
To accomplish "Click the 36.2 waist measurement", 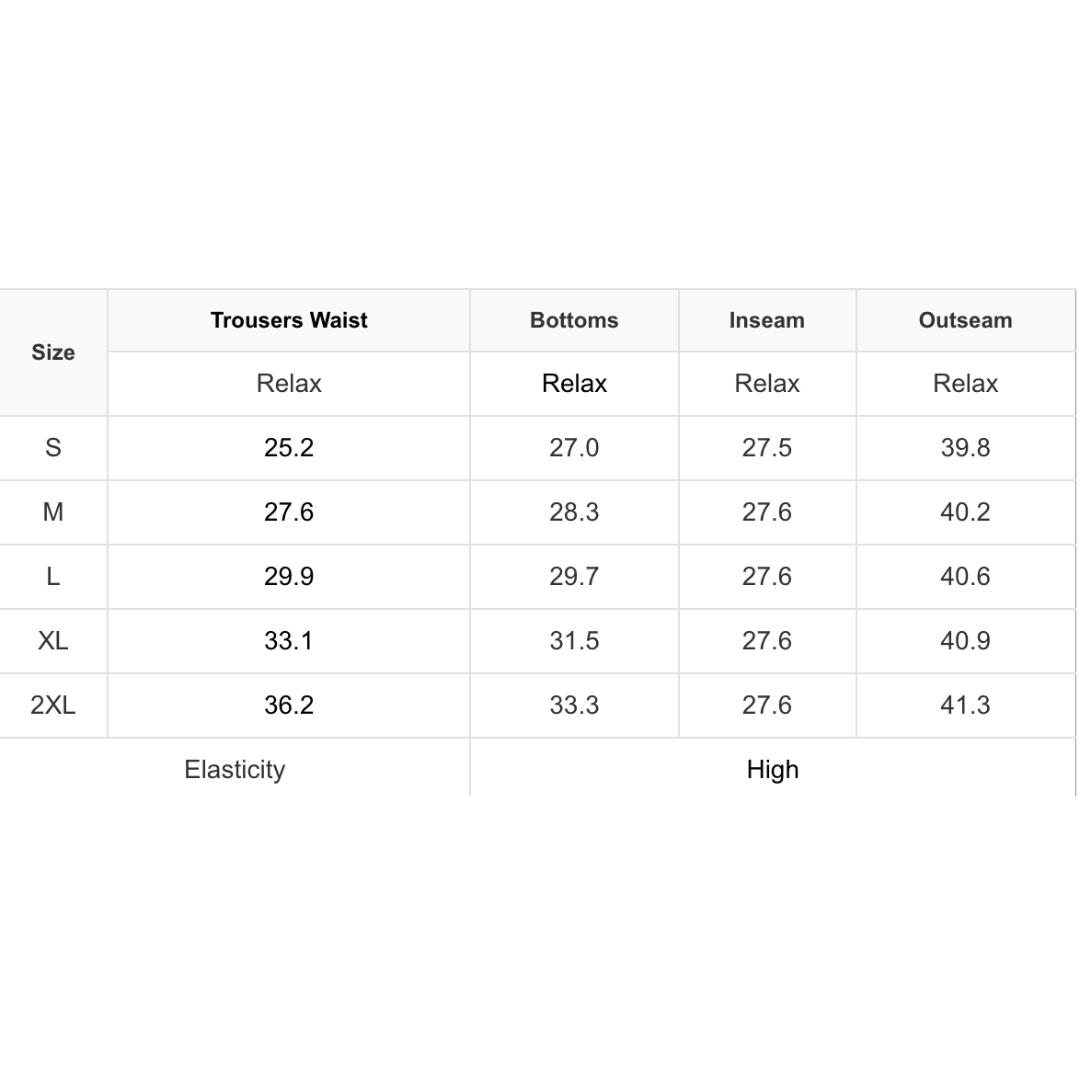I will click(x=289, y=705).
